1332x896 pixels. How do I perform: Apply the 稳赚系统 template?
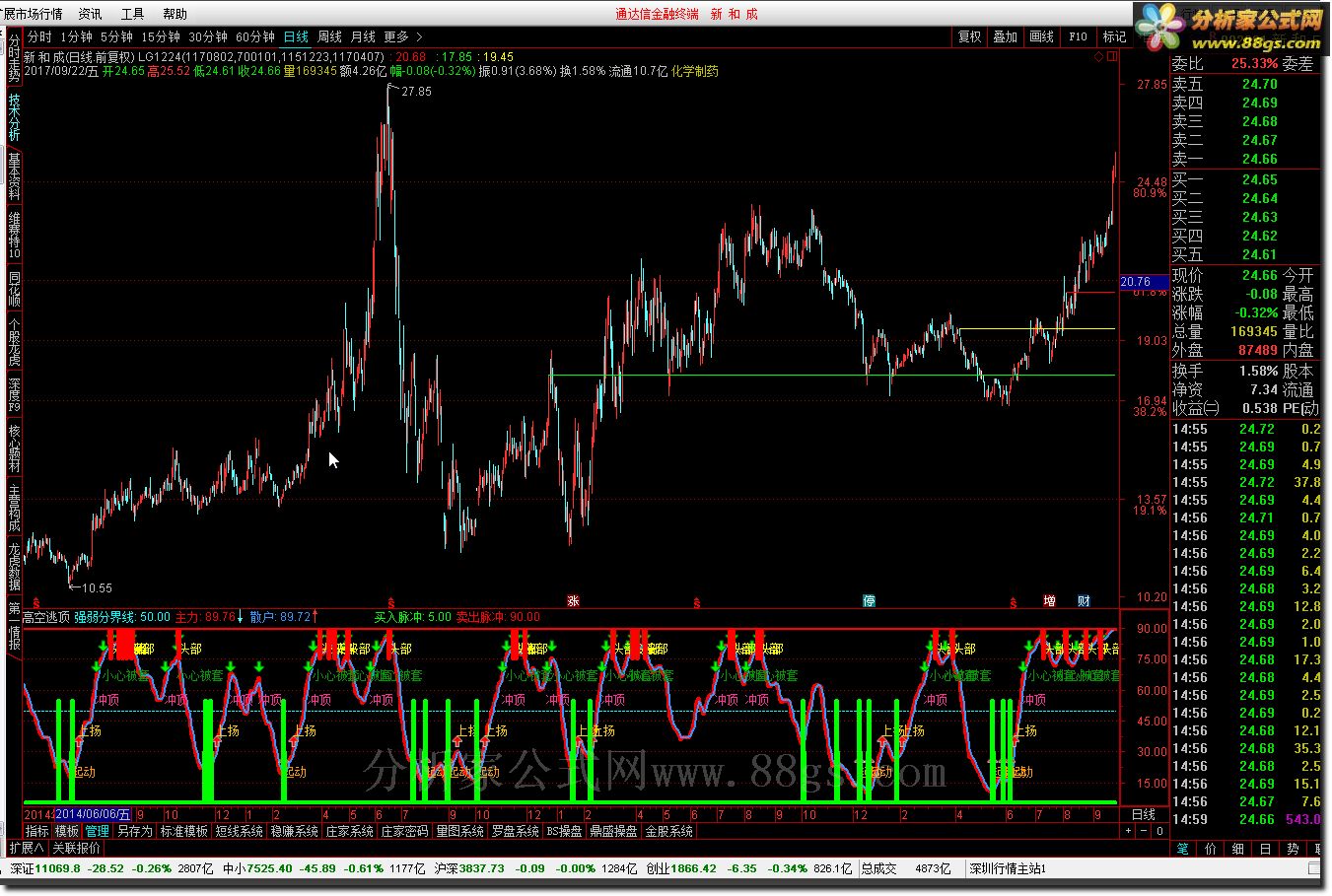click(x=295, y=831)
